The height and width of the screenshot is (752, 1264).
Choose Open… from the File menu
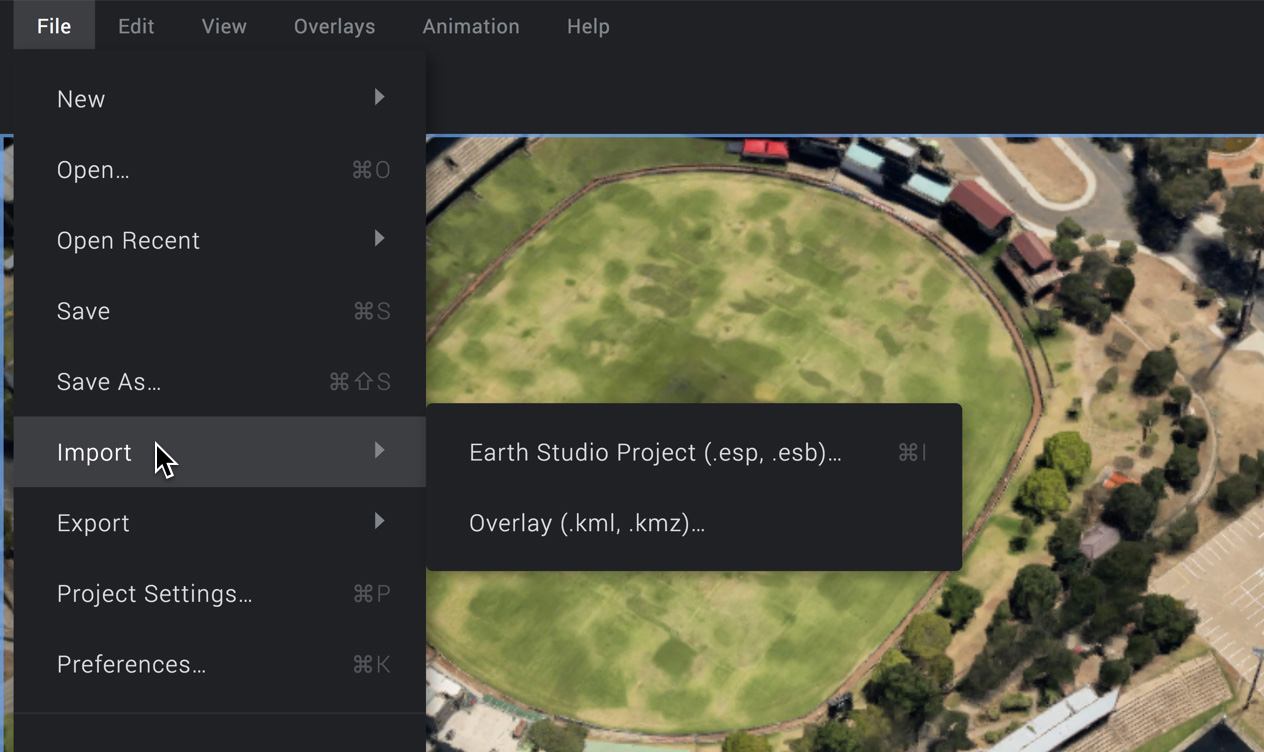click(x=93, y=170)
